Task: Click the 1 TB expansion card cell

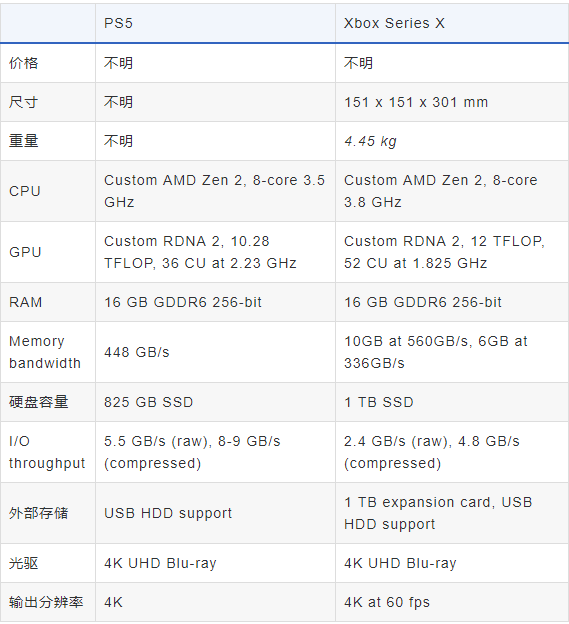Action: click(452, 513)
